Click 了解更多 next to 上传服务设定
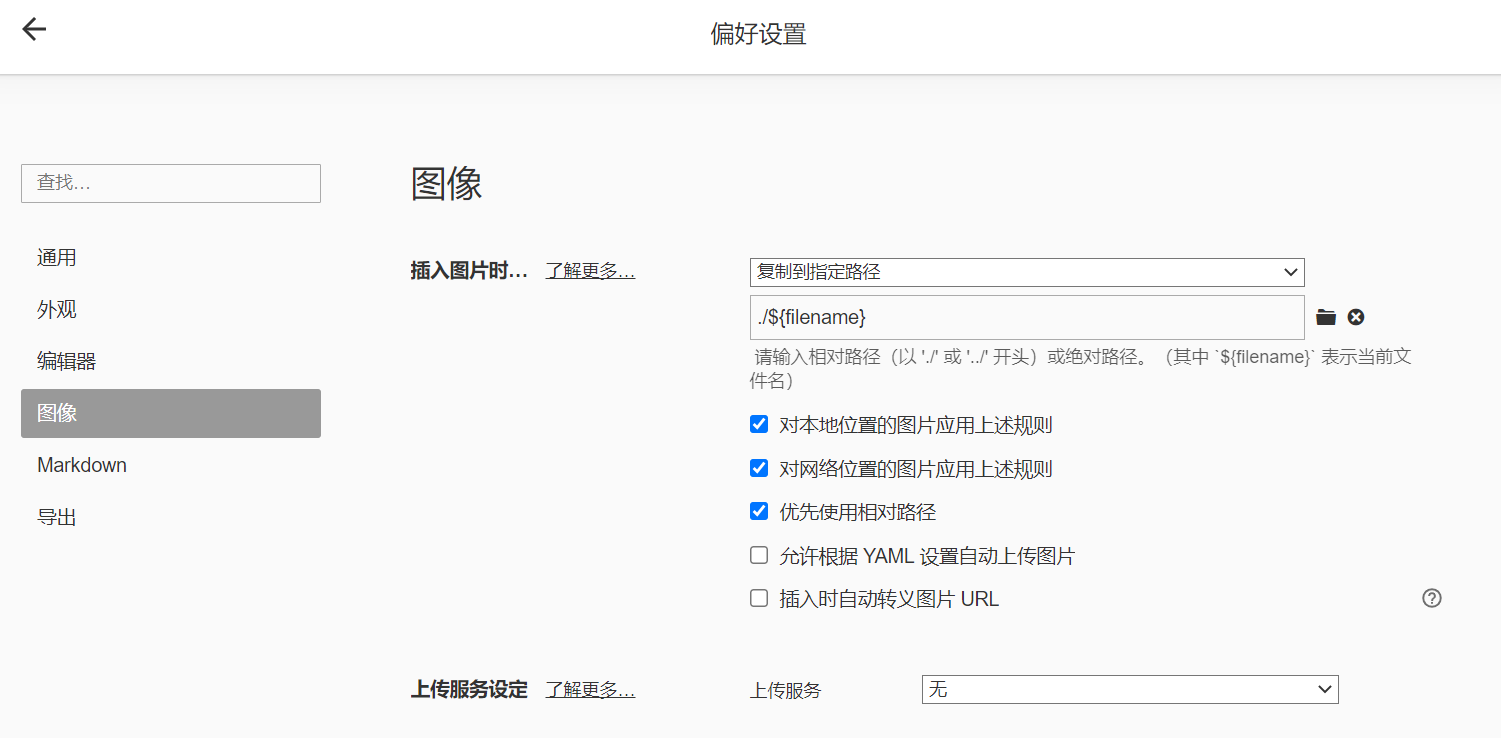The height and width of the screenshot is (738, 1501). coord(589,689)
